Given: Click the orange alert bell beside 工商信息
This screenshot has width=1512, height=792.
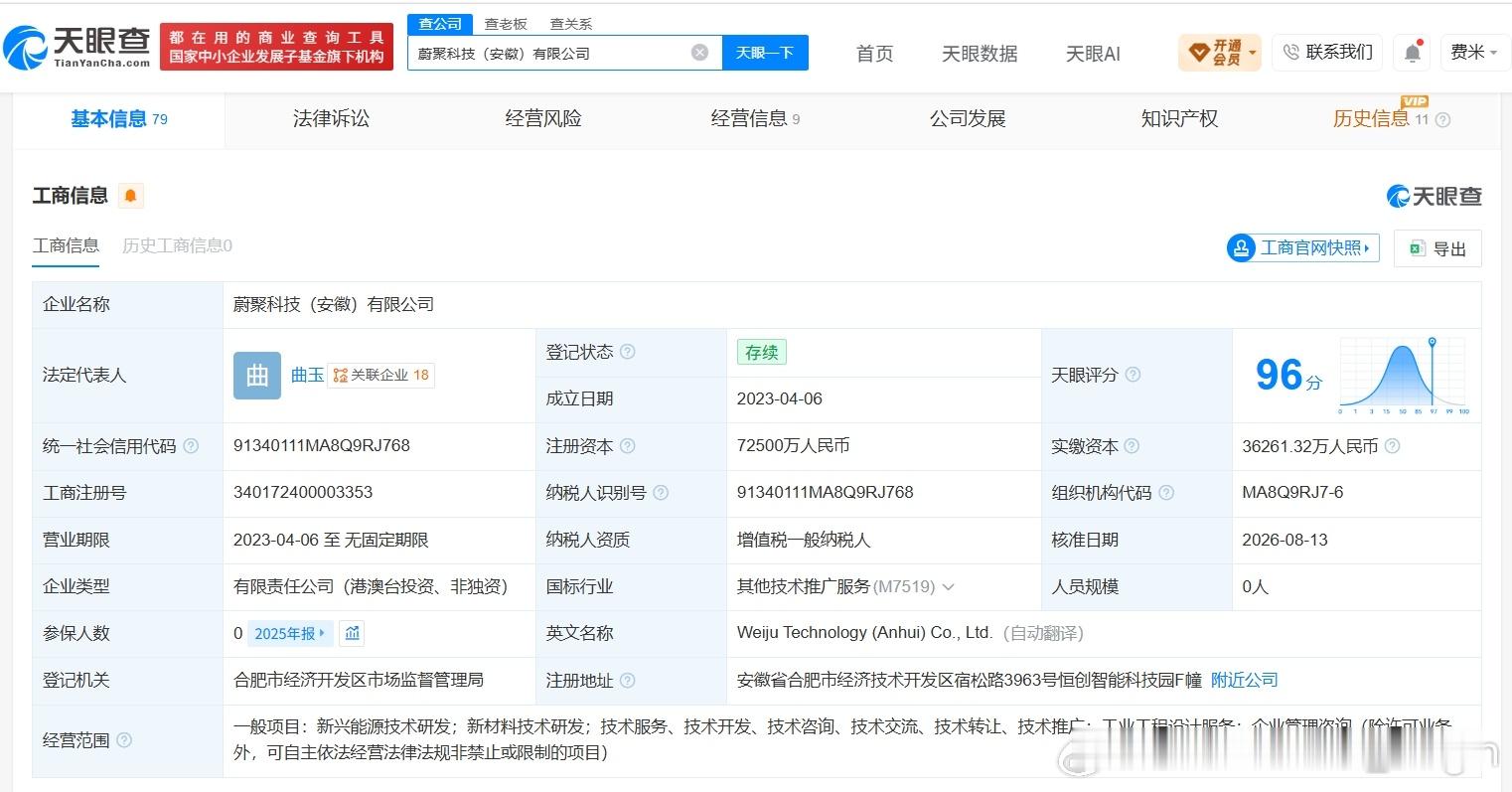Looking at the screenshot, I should (x=130, y=196).
